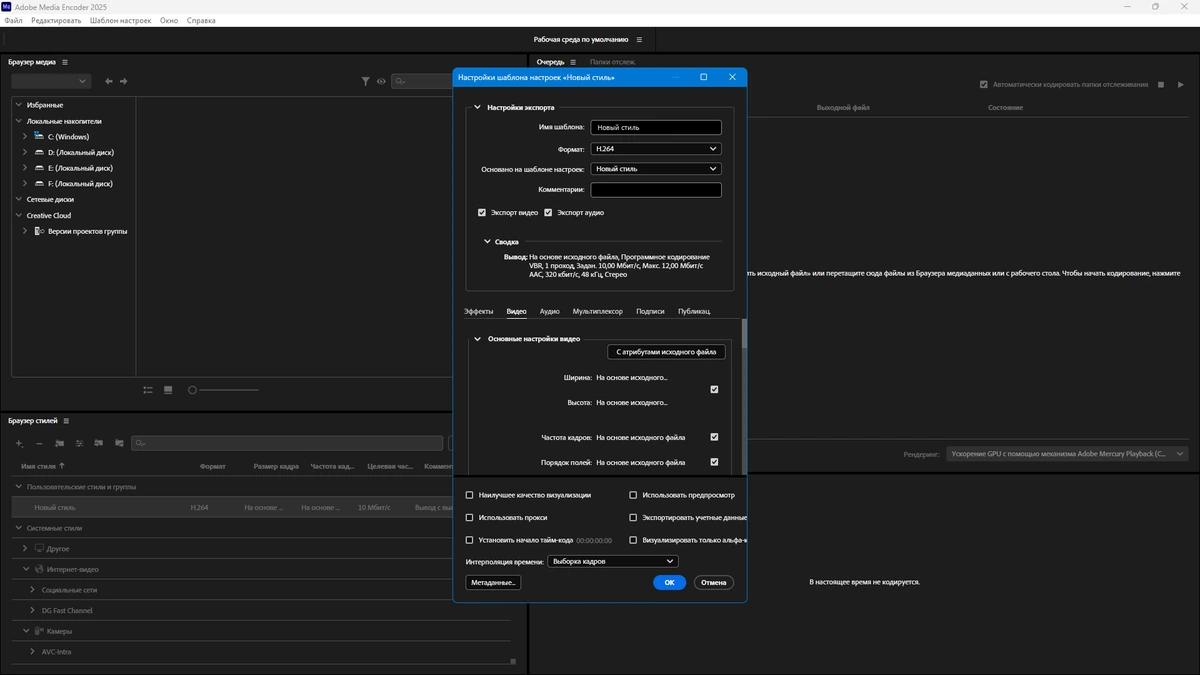Open the Интерполяция времени dropdown
Screen dimensions: 1200x675
coord(613,561)
